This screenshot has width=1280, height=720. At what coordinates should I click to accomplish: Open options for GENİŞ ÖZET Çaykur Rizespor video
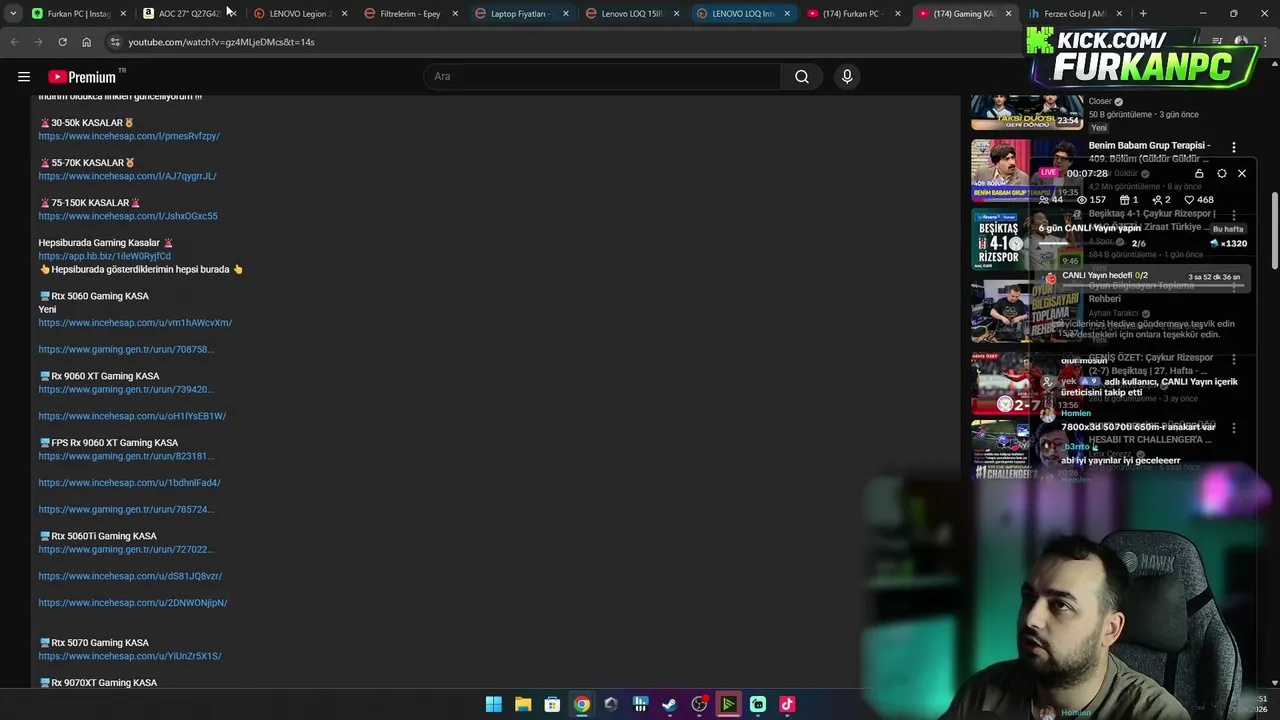coord(1233,359)
